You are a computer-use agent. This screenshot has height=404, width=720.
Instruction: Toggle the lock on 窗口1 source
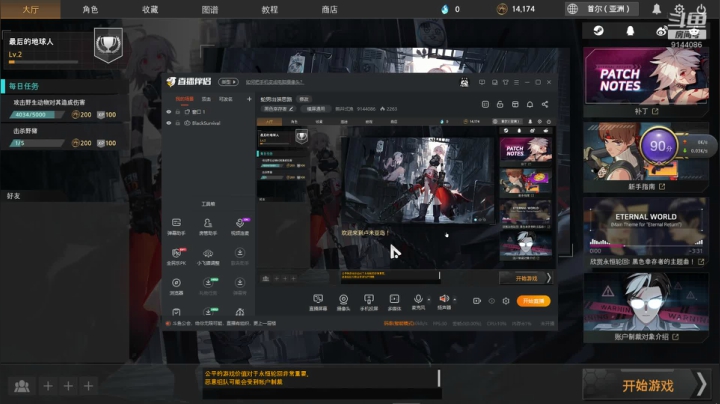177,112
